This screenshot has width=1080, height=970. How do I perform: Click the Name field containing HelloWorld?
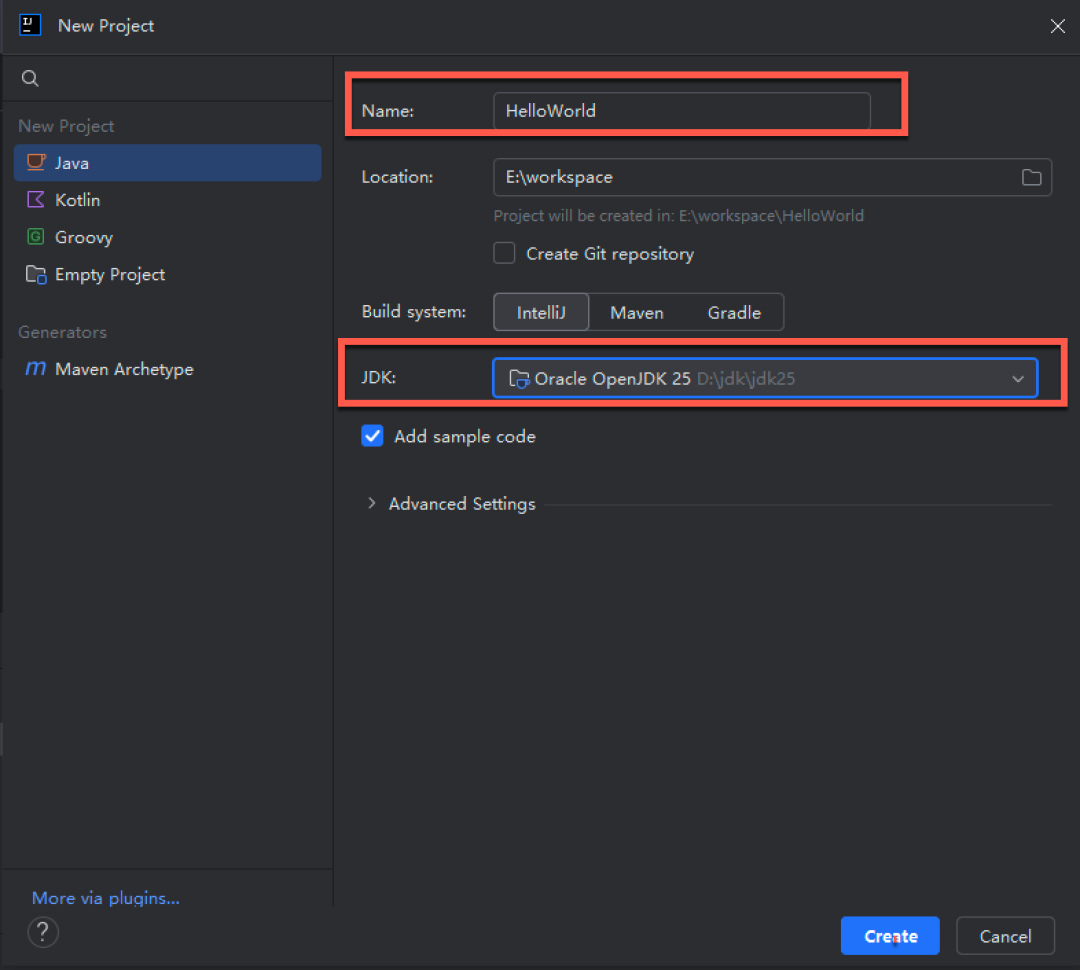point(682,111)
